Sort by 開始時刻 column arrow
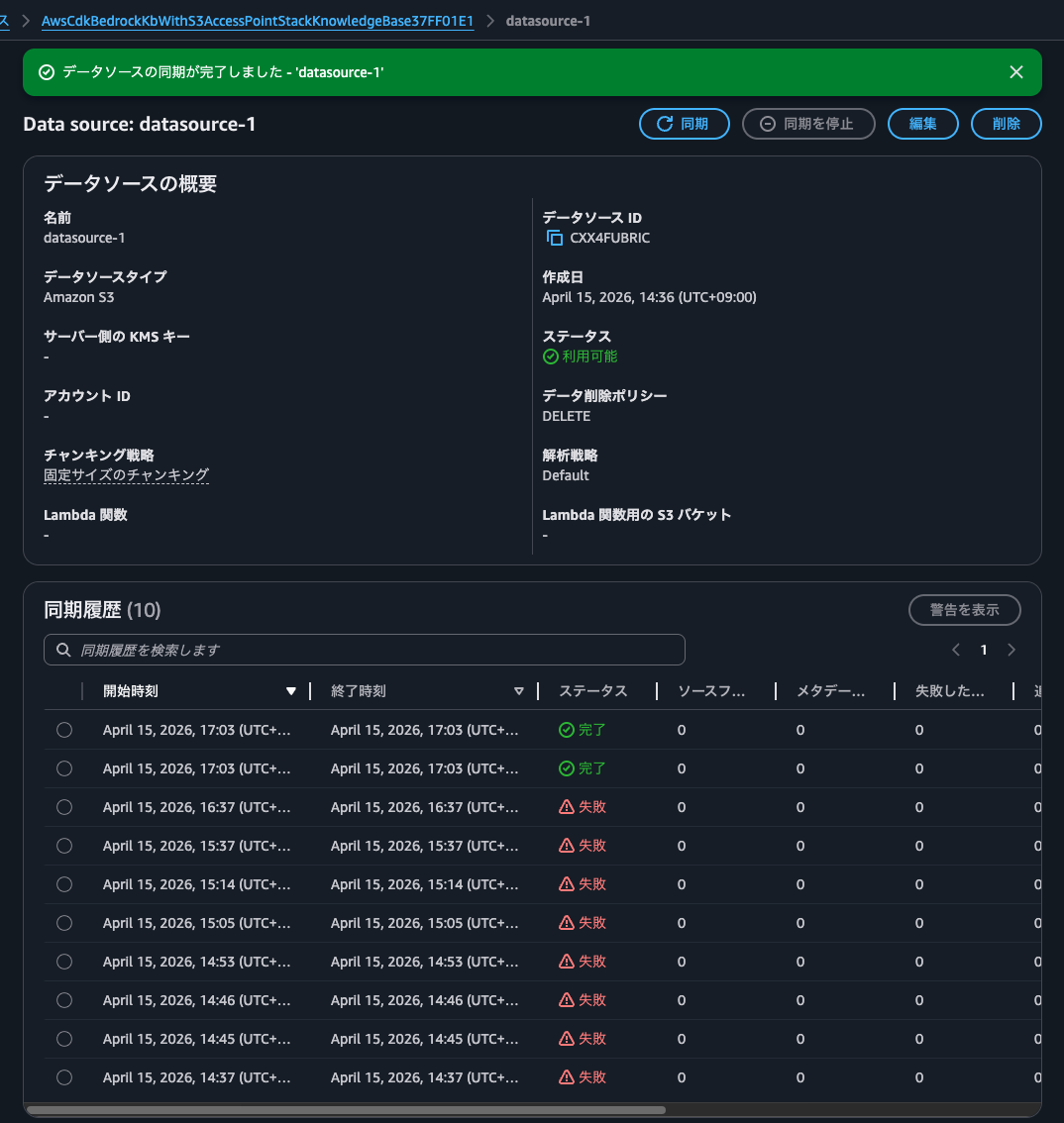 (290, 691)
